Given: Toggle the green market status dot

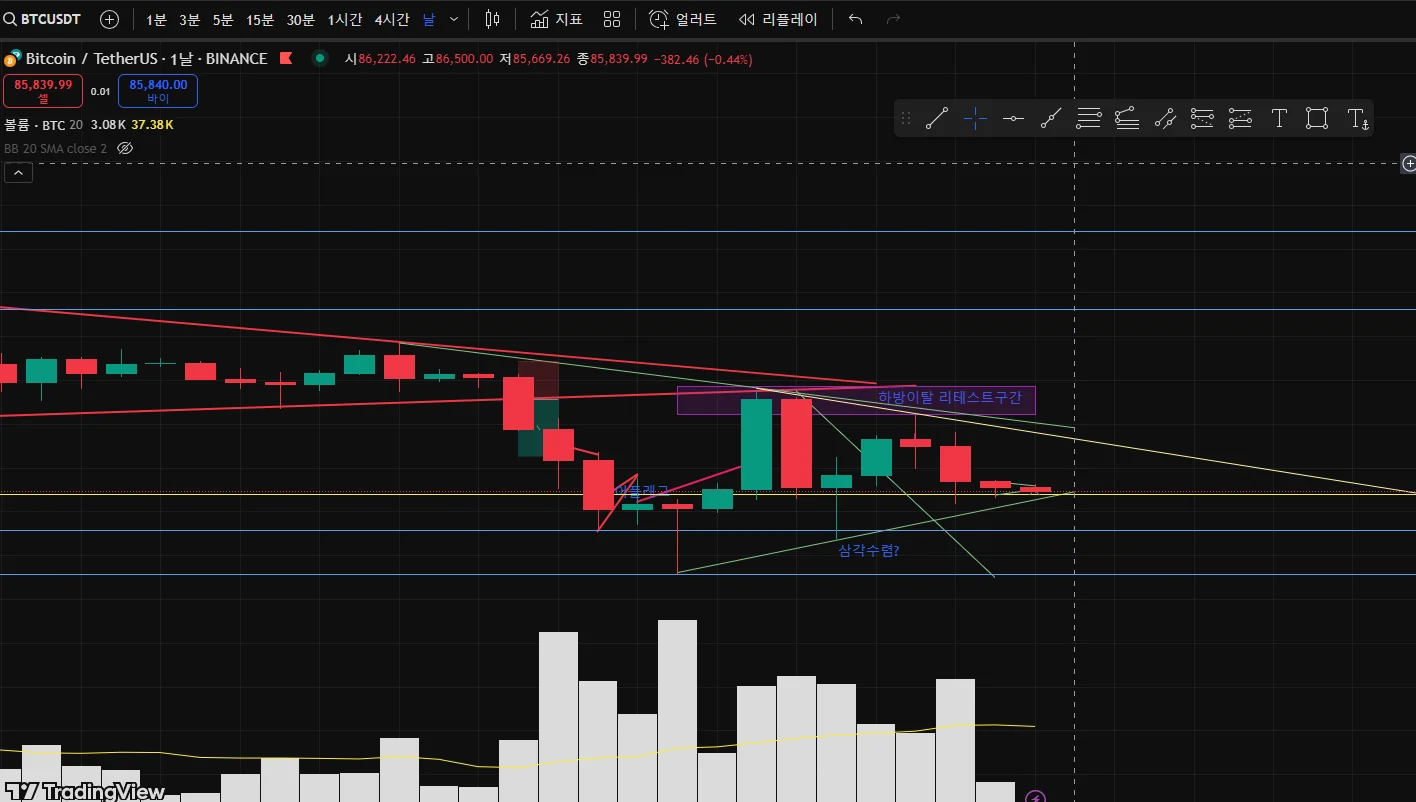Looking at the screenshot, I should pos(320,59).
